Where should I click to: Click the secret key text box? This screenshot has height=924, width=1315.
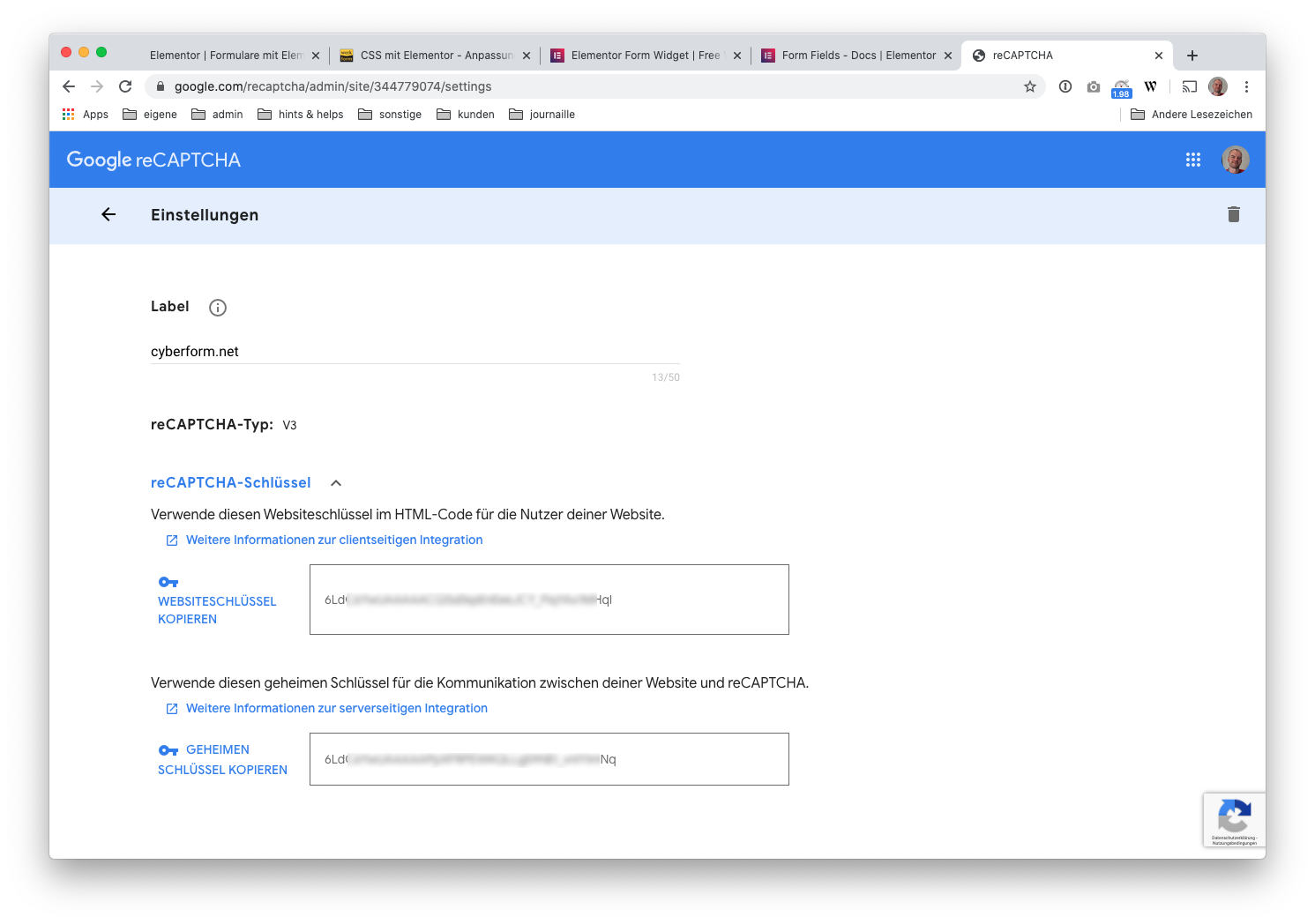coord(549,759)
